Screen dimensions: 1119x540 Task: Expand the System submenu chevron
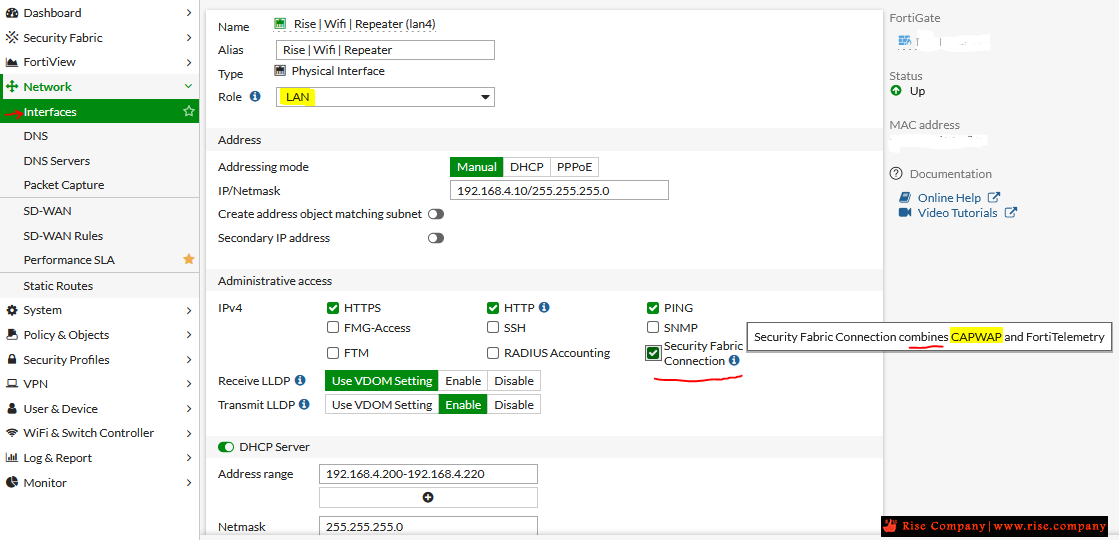tap(188, 310)
